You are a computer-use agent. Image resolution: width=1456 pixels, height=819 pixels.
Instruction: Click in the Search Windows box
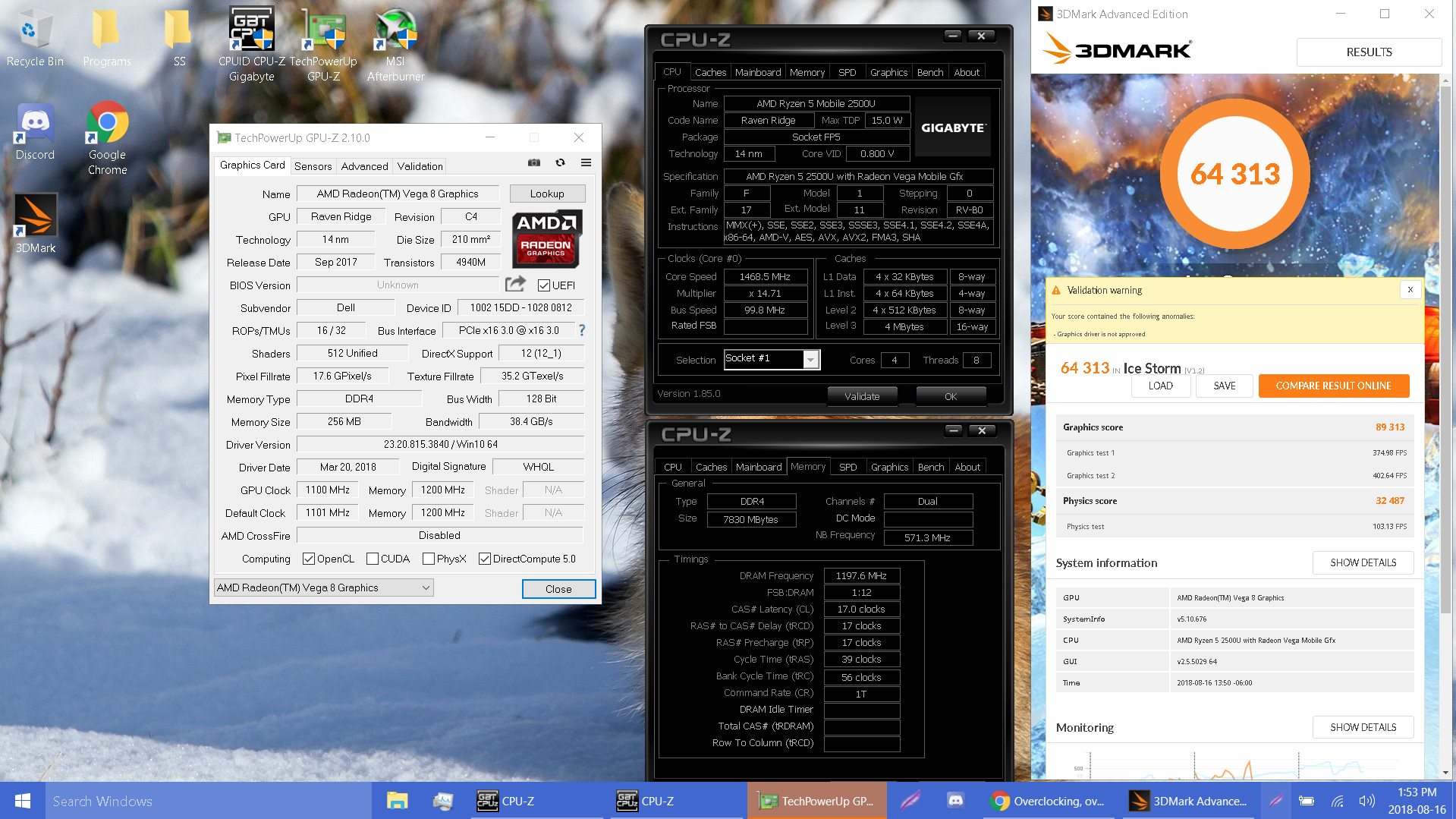208,801
